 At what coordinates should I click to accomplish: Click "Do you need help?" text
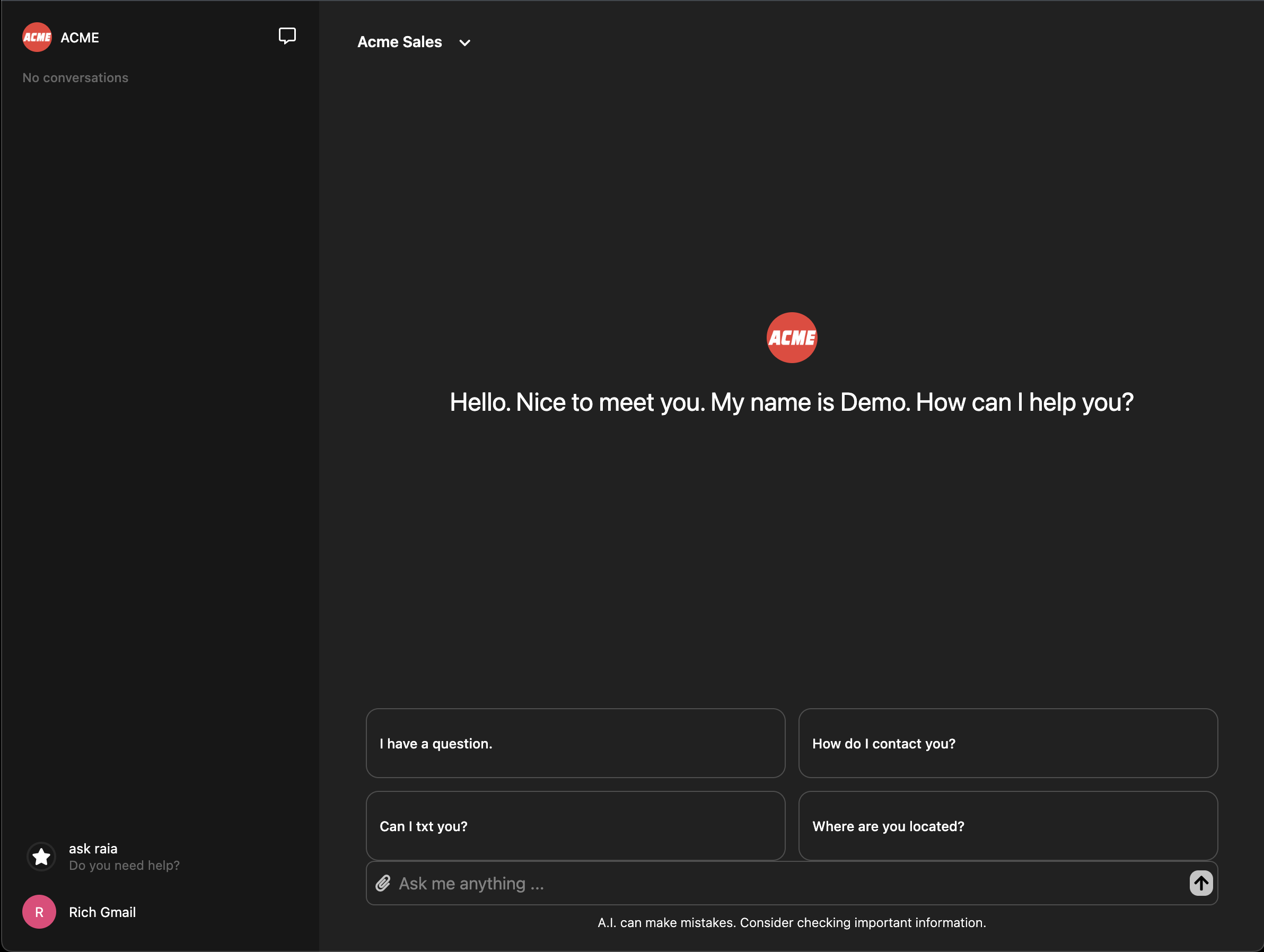pos(124,865)
